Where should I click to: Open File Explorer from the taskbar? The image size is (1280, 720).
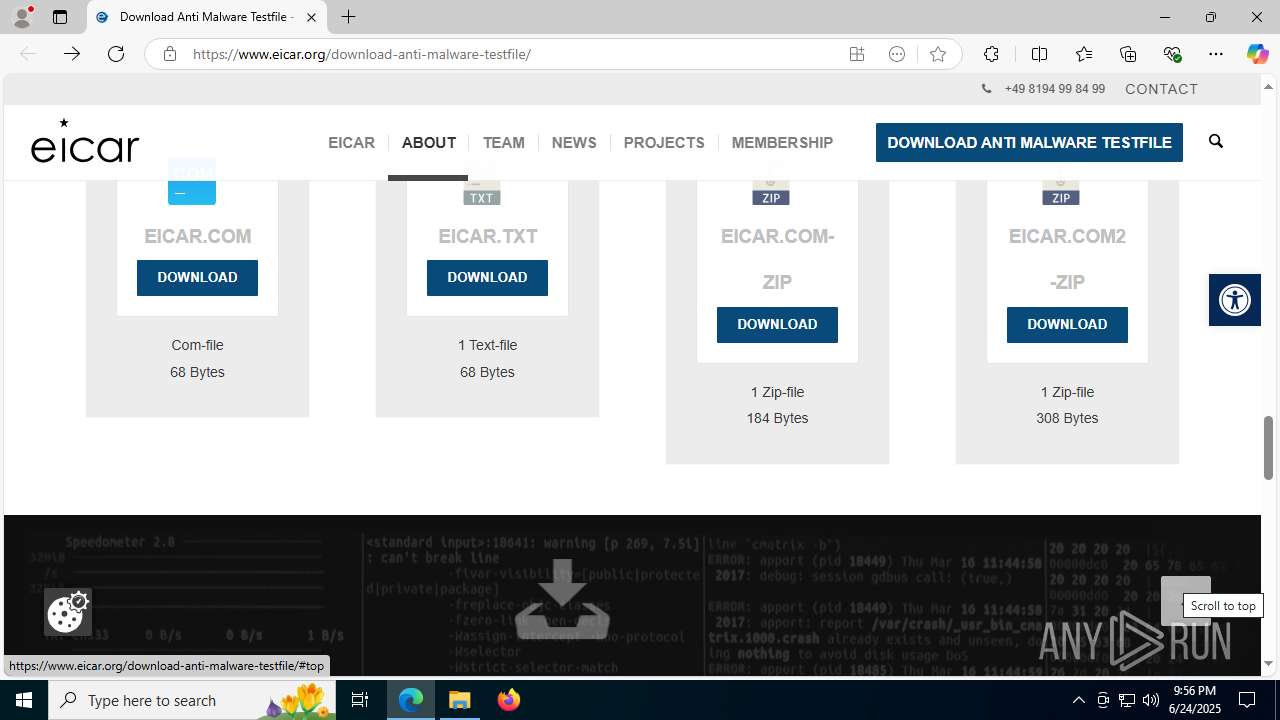pyautogui.click(x=460, y=700)
